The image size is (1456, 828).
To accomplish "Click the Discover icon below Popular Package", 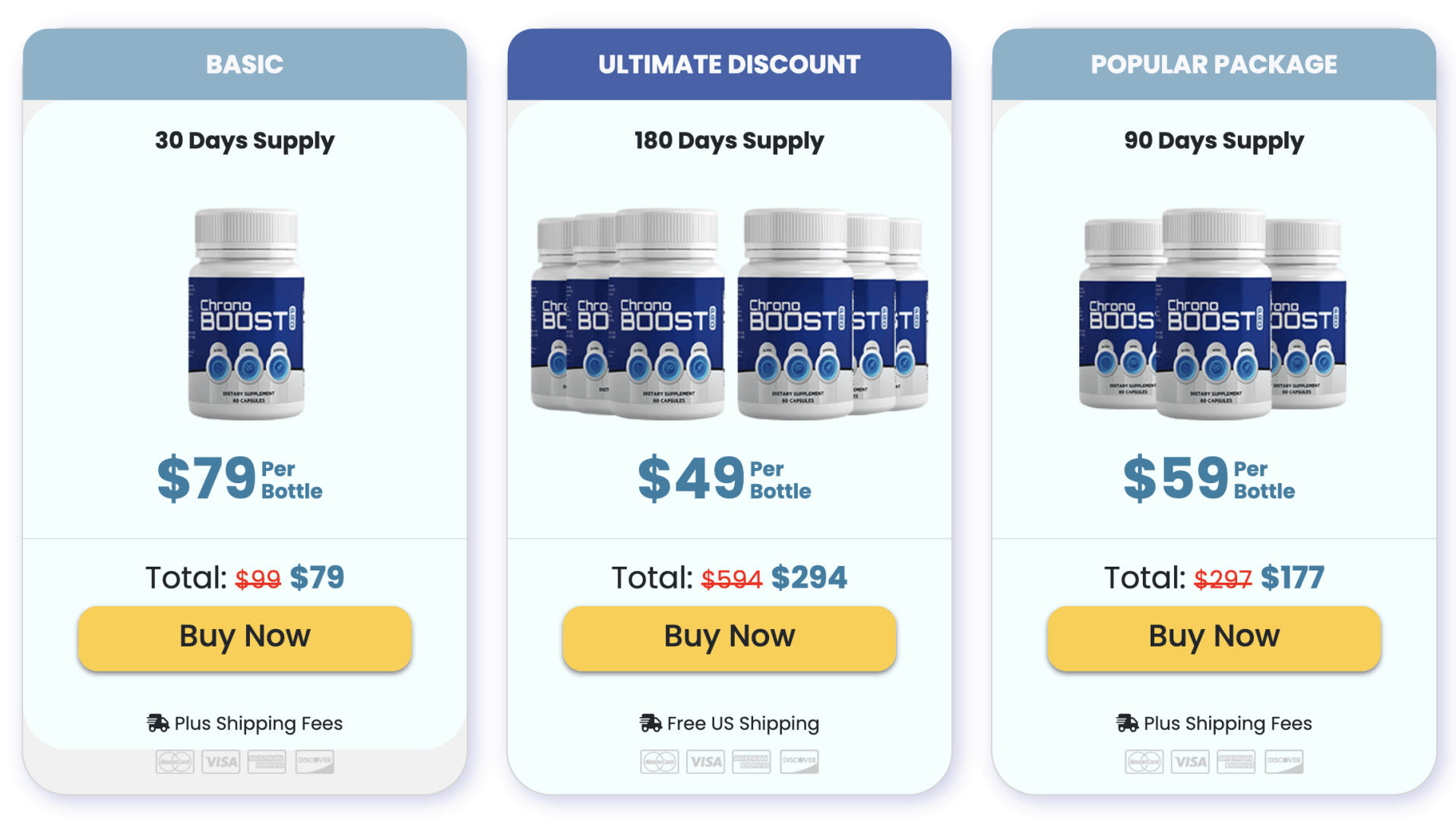I will 1283,761.
